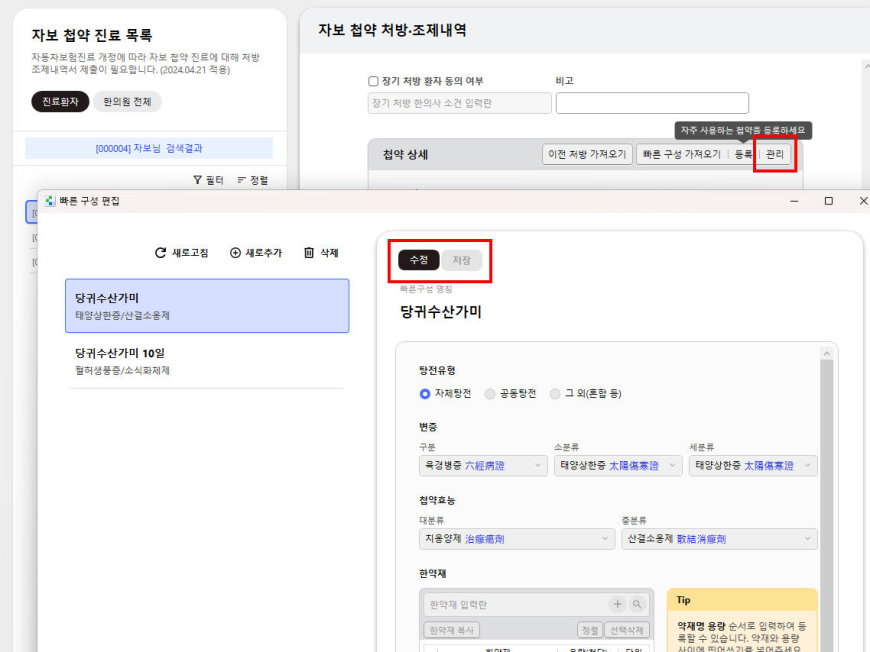
Task: Maximize the 빠른 구성 편집 window
Action: [828, 201]
